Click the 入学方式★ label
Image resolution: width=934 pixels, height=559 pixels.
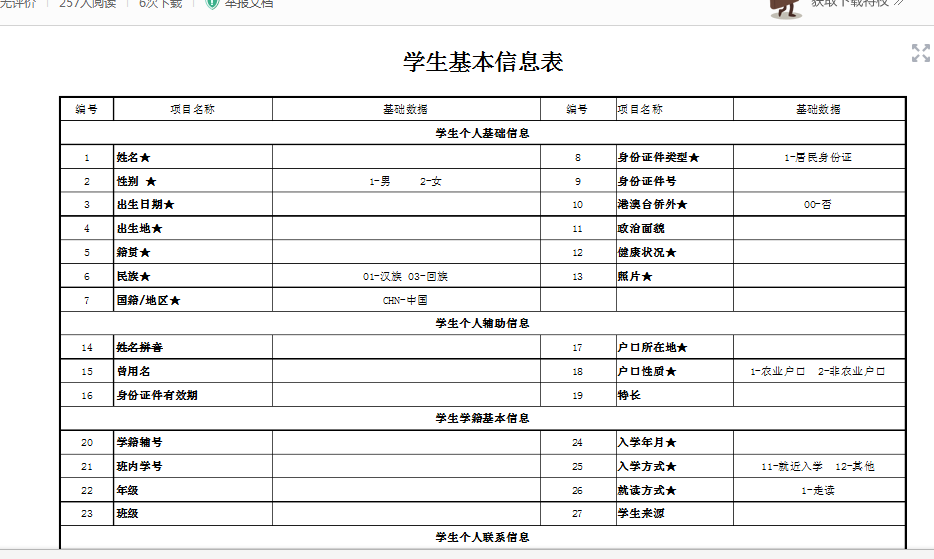tap(646, 466)
